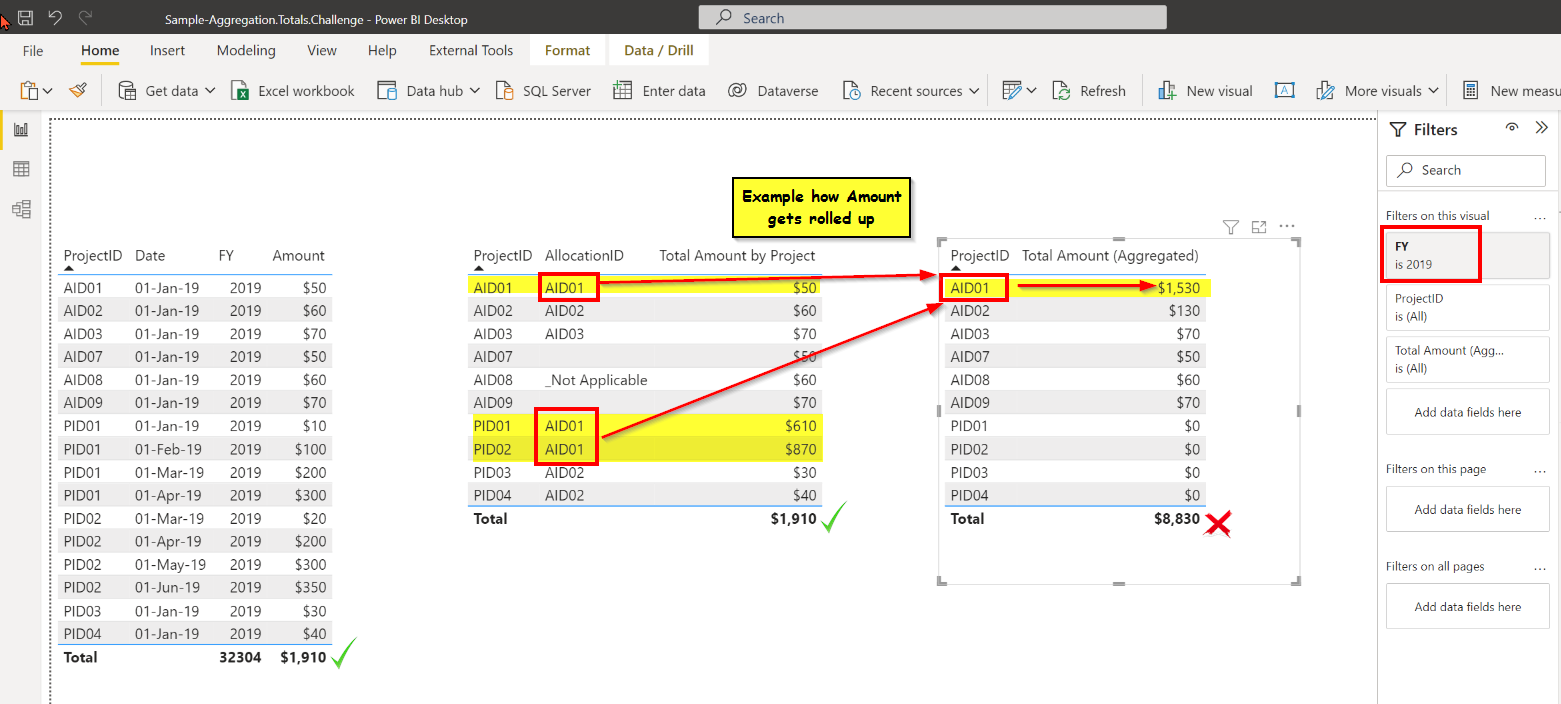
Task: Select the _Not Applicable cell
Action: 596,380
